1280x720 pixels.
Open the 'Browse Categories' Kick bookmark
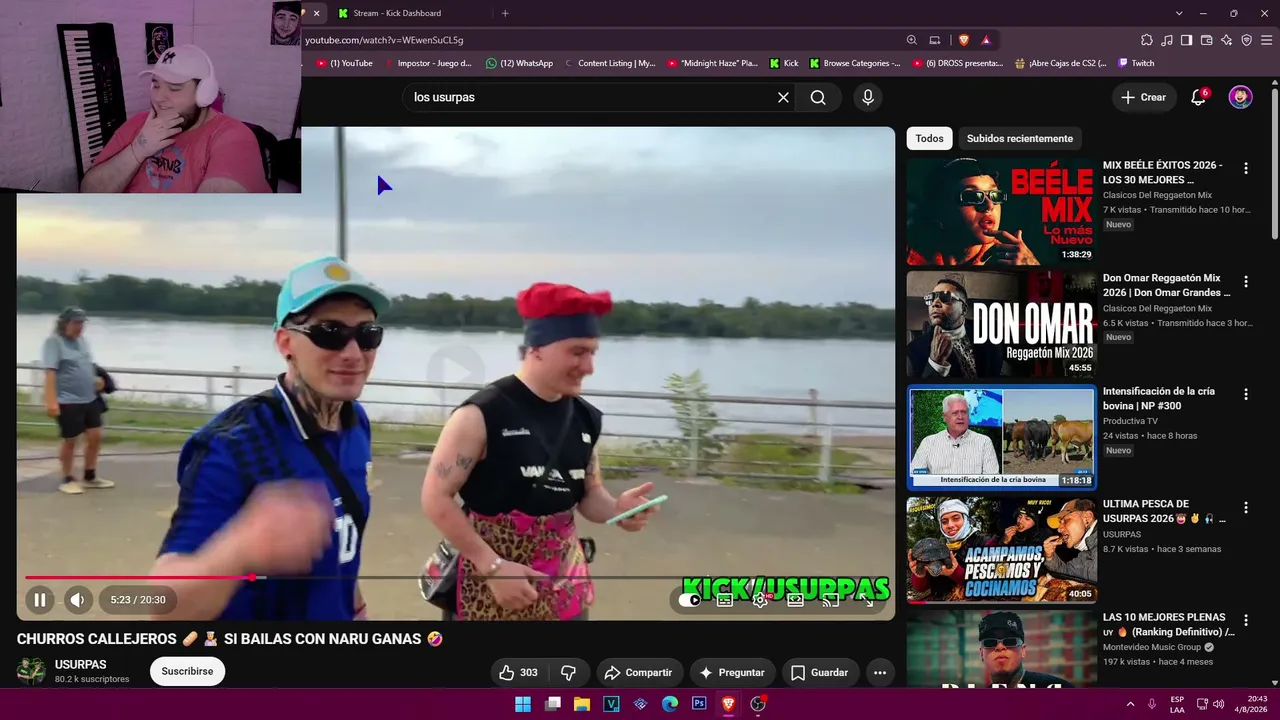point(855,63)
